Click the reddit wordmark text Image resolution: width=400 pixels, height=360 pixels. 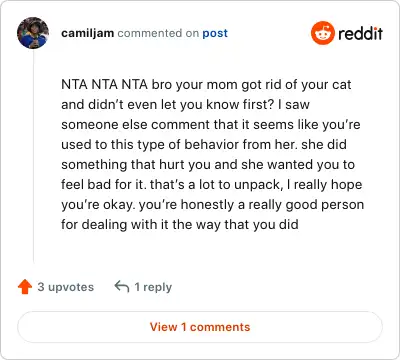coord(360,34)
